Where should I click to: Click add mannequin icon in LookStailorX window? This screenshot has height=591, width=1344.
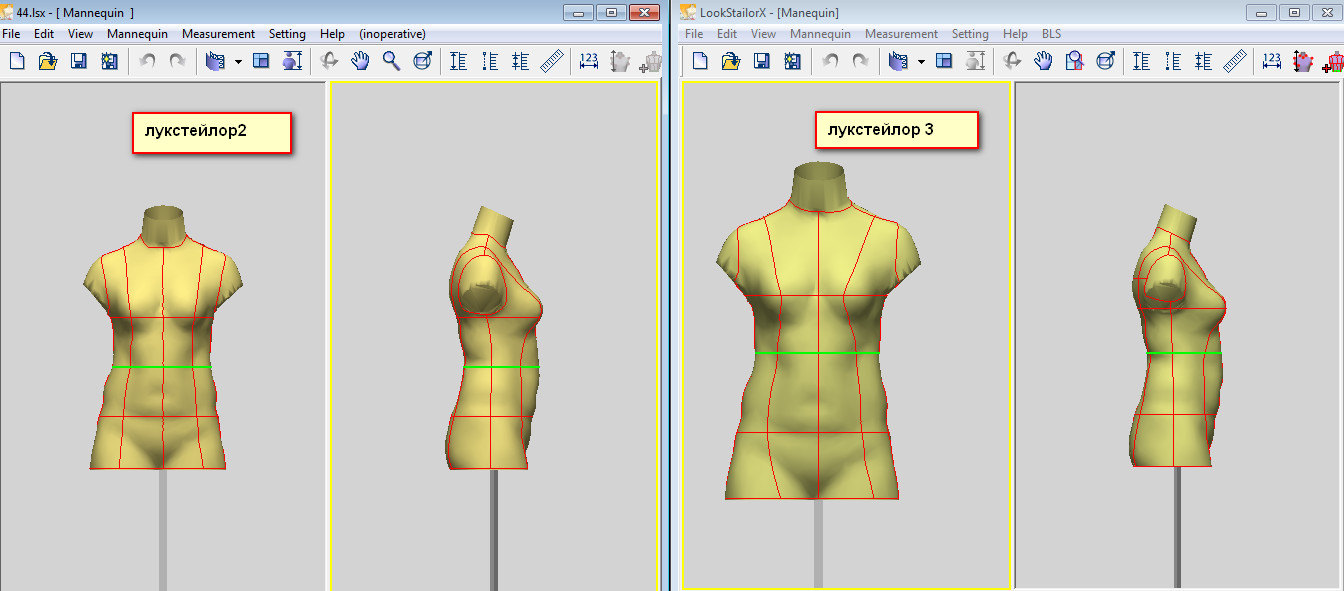(x=1333, y=62)
